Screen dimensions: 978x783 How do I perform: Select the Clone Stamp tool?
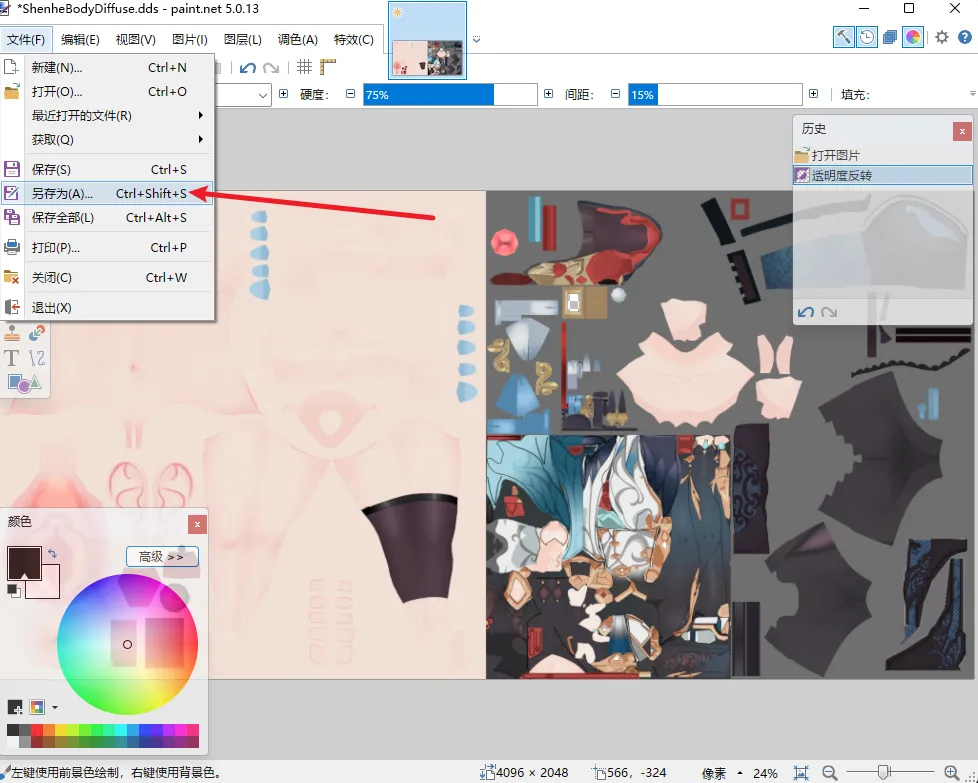pyautogui.click(x=12, y=333)
